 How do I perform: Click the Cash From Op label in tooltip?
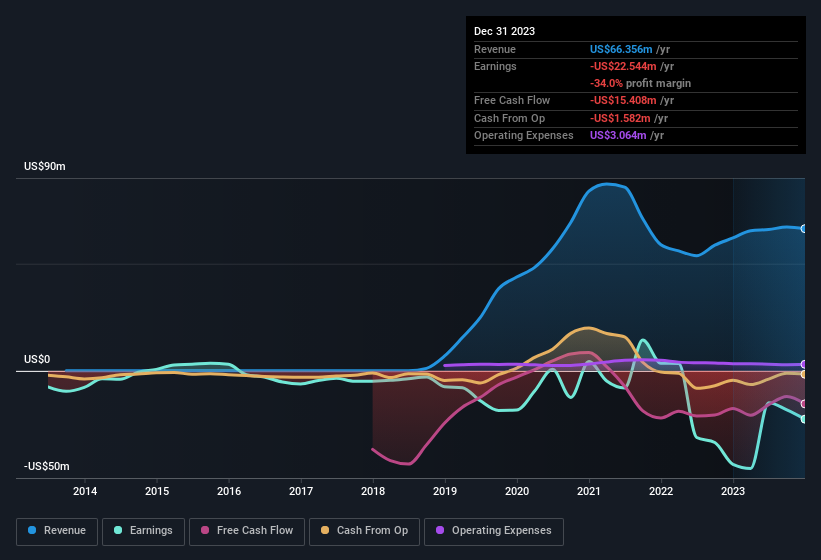509,118
